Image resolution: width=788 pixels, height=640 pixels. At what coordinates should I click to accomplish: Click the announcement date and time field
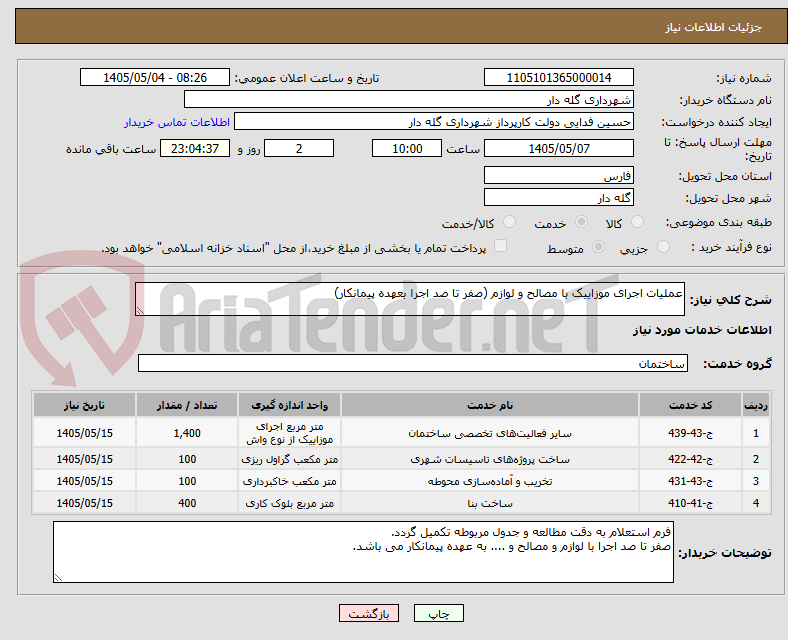click(155, 77)
